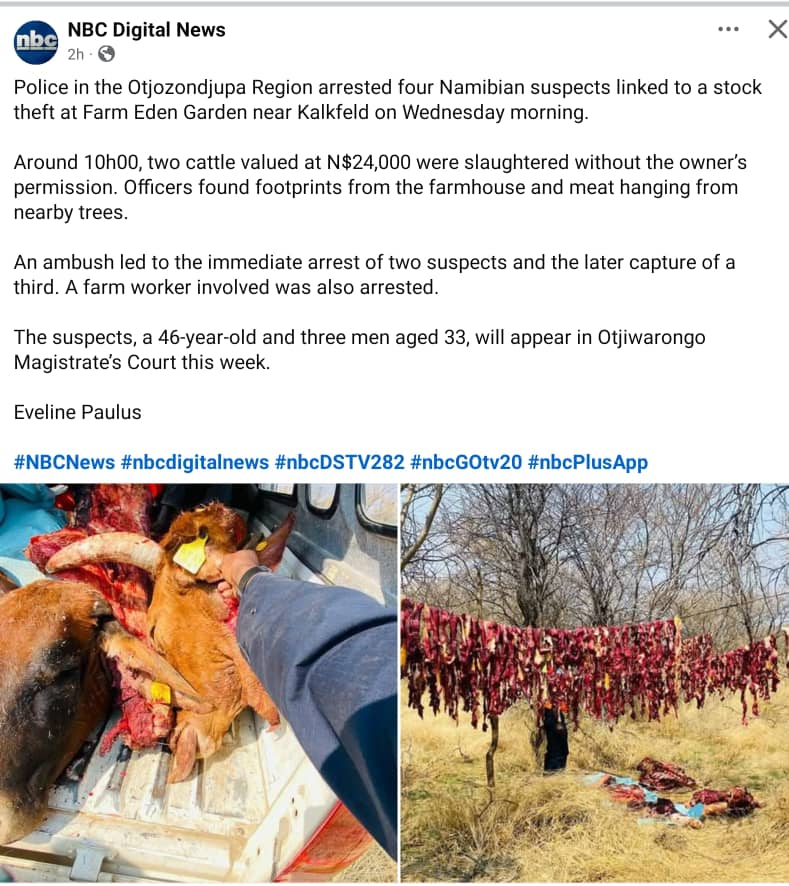Screen dimensions: 789x886
Task: Open the #nbcPlusApp hashtag
Action: 588,462
